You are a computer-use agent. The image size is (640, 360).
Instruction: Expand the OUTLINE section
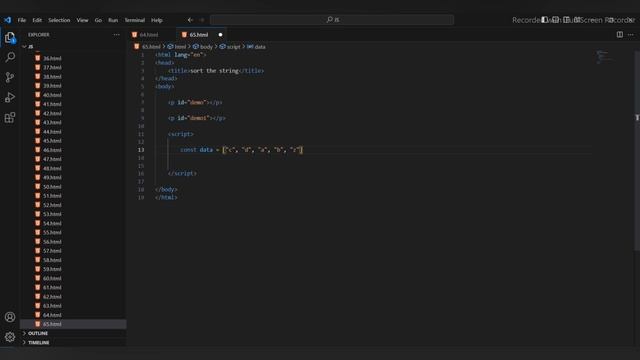point(38,333)
